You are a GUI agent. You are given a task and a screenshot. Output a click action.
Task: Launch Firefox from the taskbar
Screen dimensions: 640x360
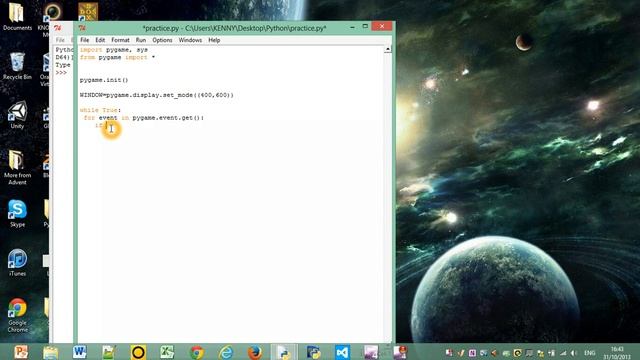[255, 352]
